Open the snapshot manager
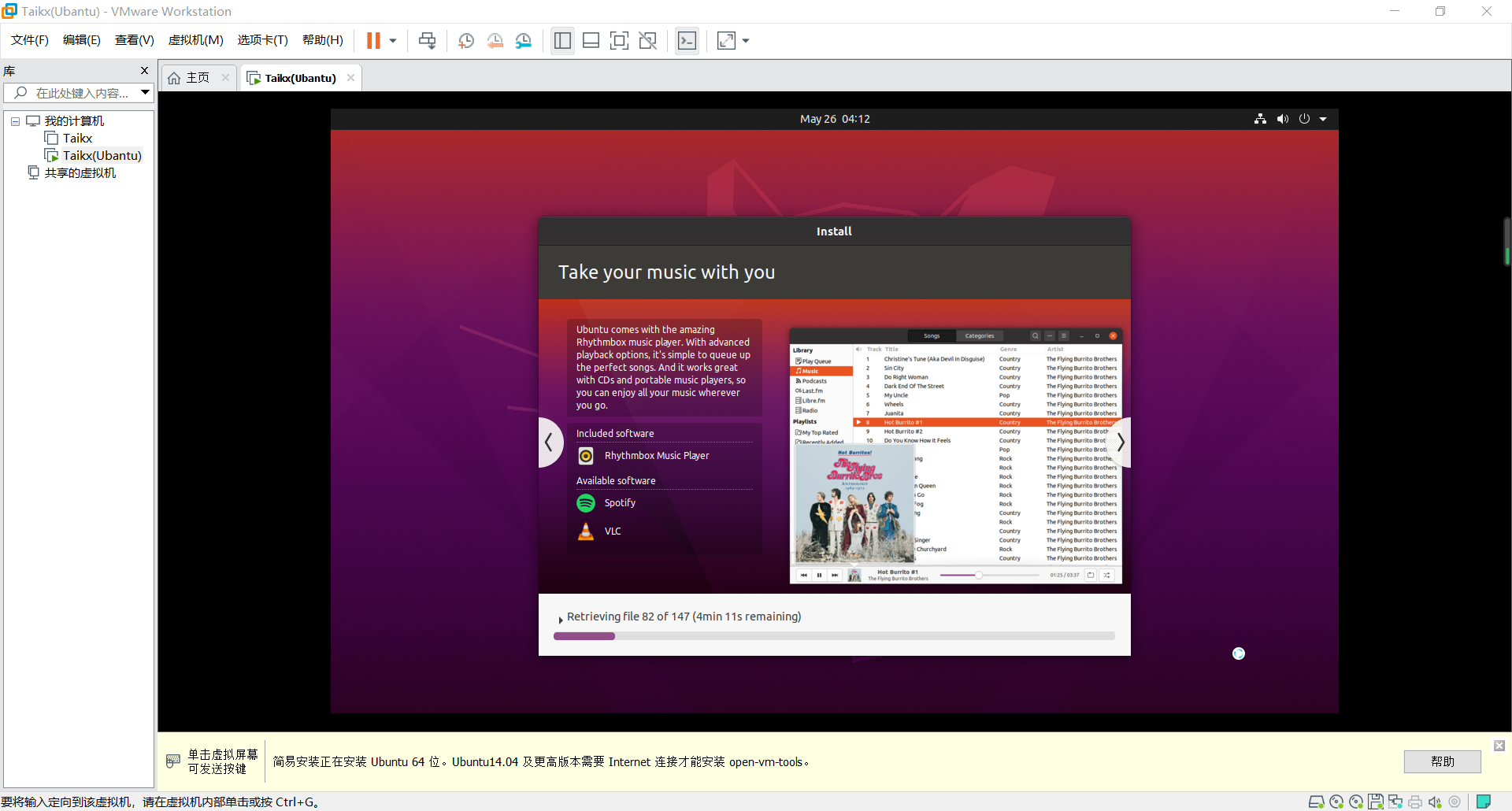The width and height of the screenshot is (1512, 811). (523, 40)
